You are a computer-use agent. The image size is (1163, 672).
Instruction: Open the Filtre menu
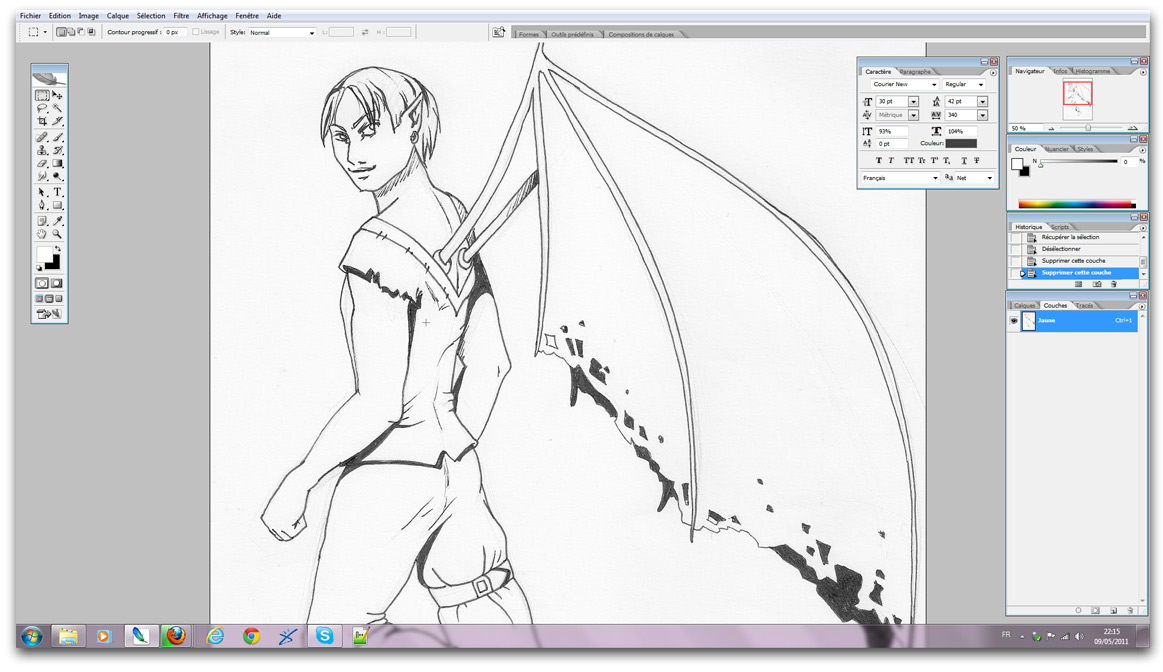tap(181, 16)
